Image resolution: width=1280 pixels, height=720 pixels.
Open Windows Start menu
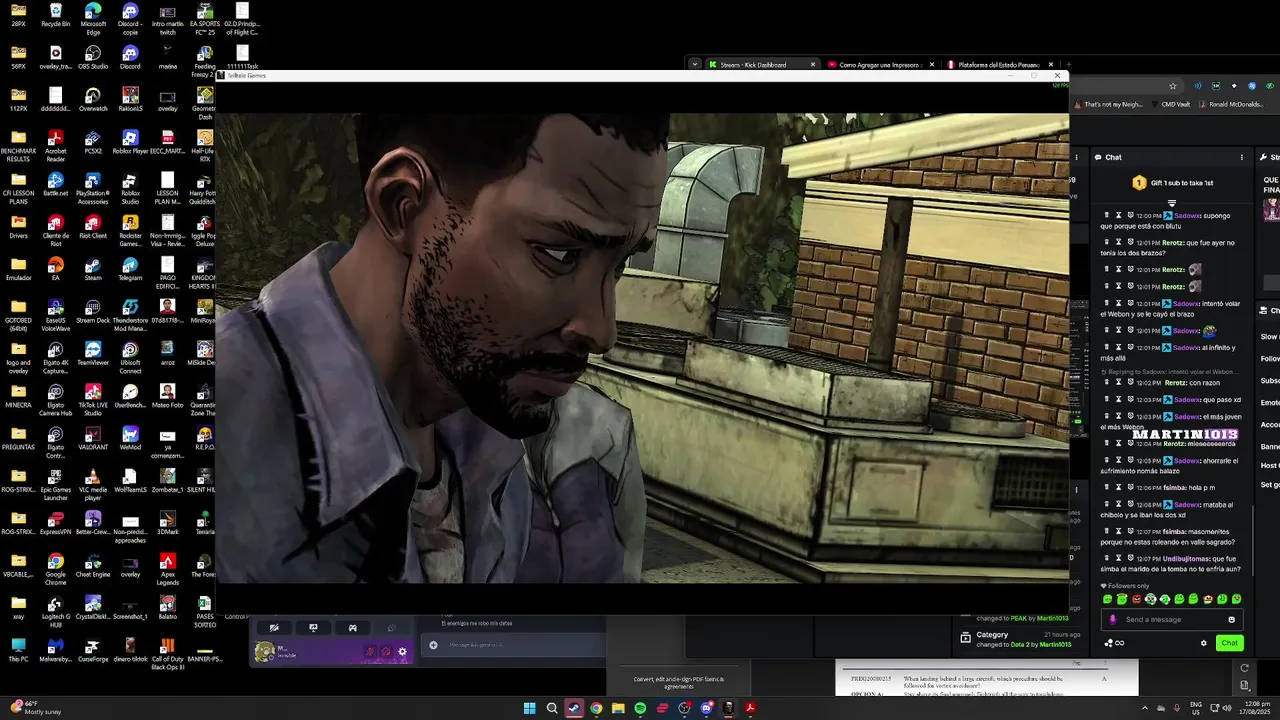(x=529, y=708)
